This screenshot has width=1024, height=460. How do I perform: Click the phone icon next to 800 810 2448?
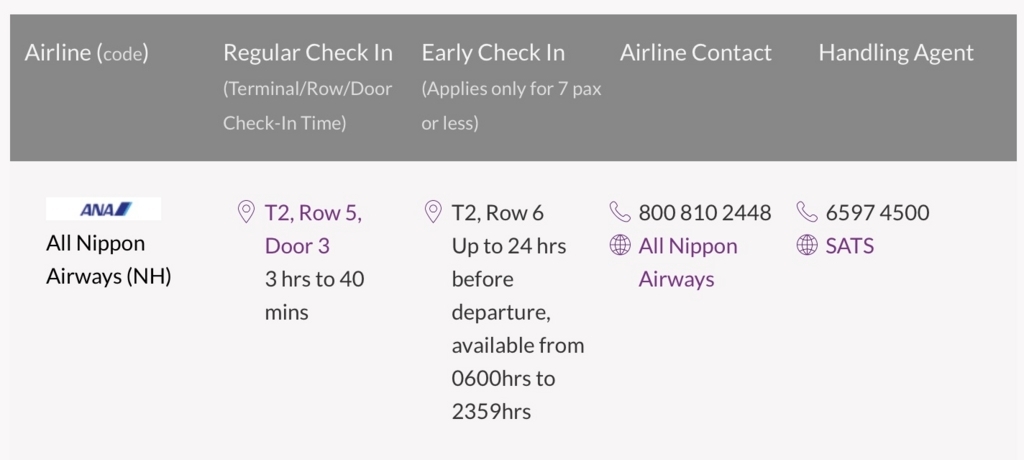coord(620,212)
